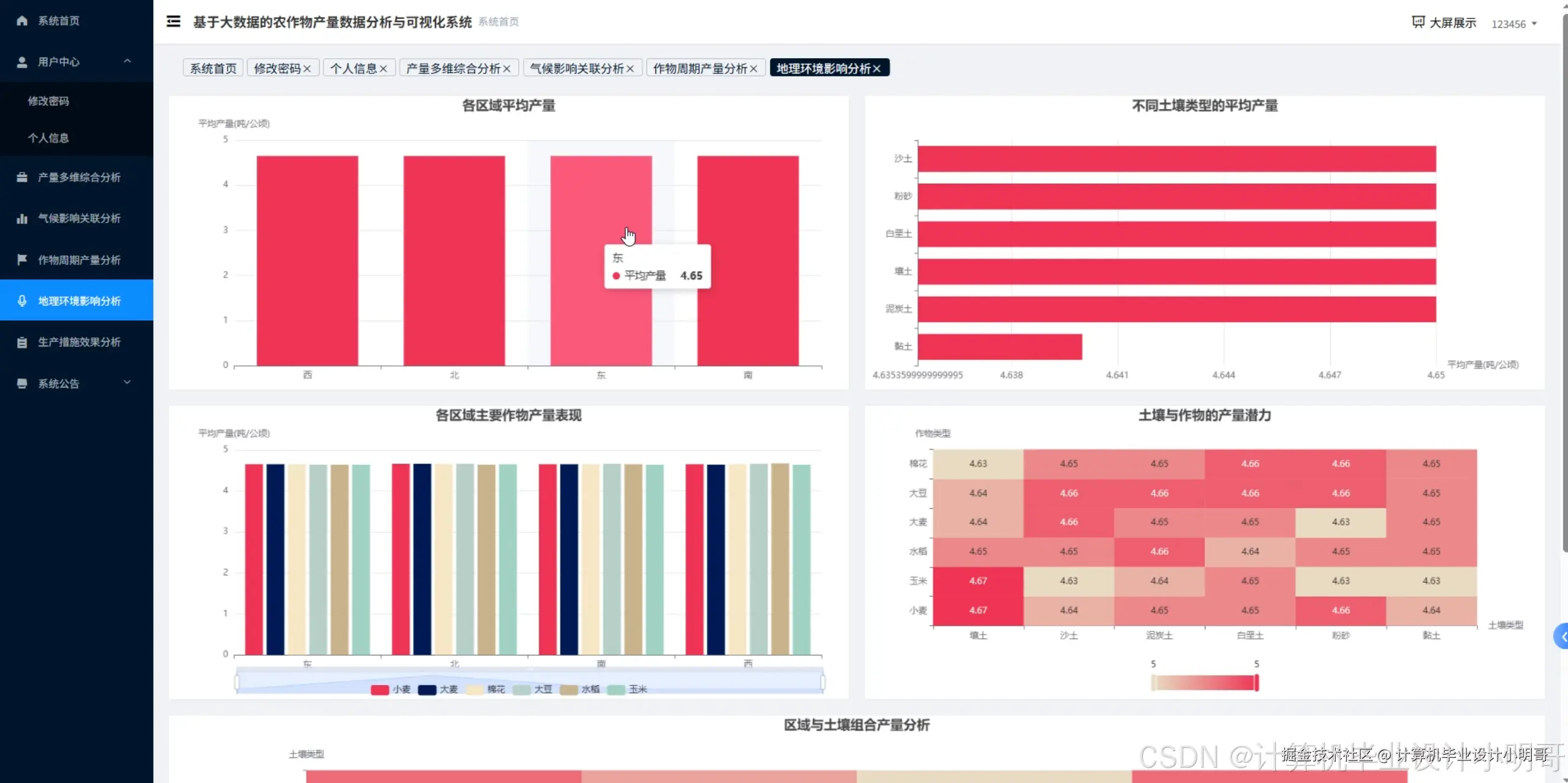The image size is (1568, 783).
Task: Click the sidebar collapse hamburger button
Action: [x=173, y=21]
